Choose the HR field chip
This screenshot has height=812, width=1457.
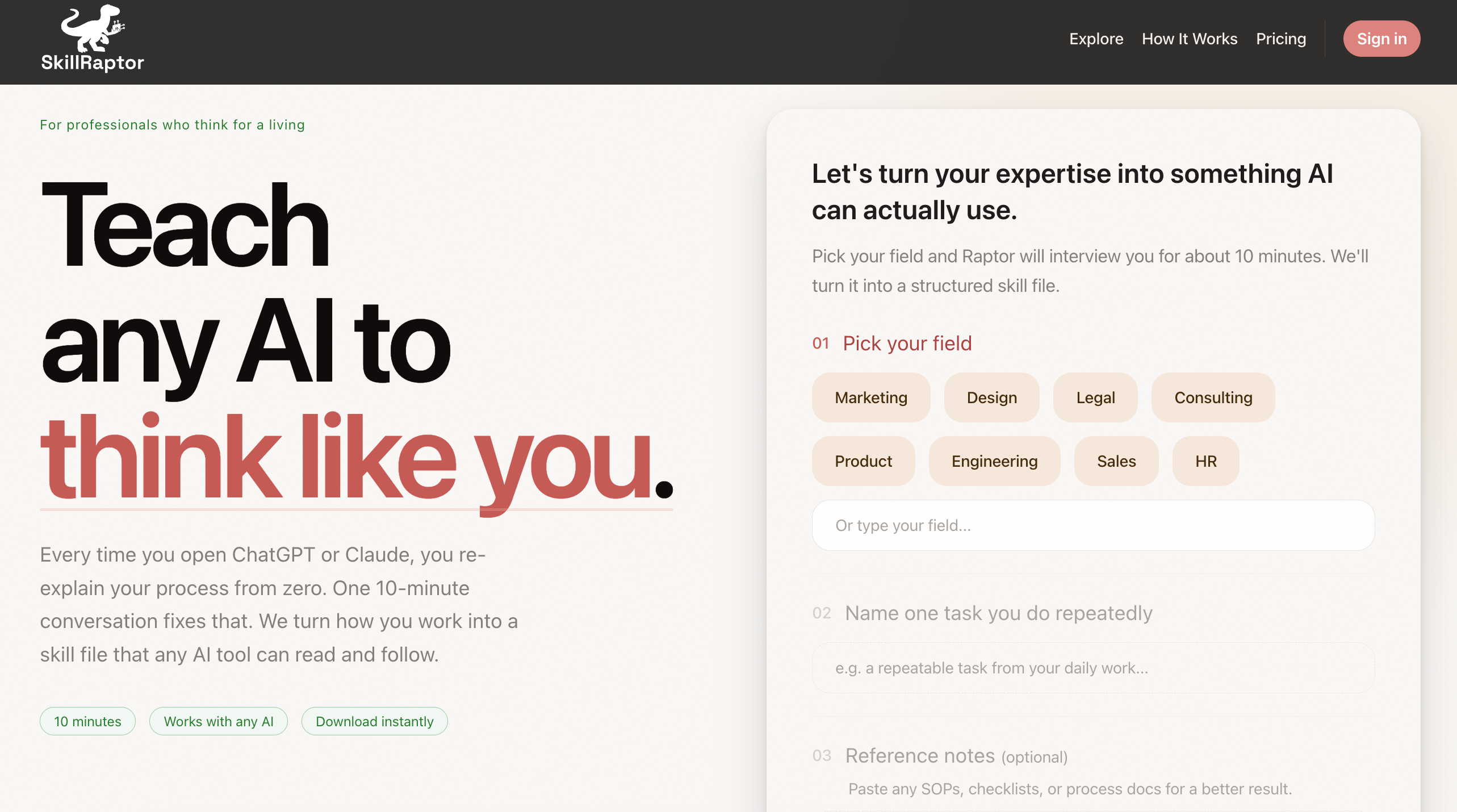[x=1205, y=461]
